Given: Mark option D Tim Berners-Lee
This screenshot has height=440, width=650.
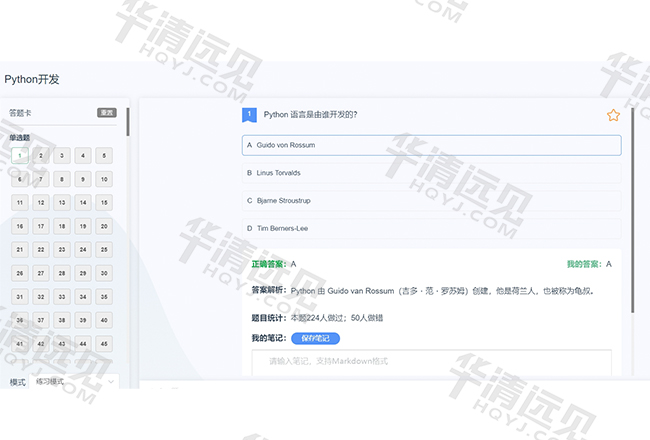Looking at the screenshot, I should [431, 228].
